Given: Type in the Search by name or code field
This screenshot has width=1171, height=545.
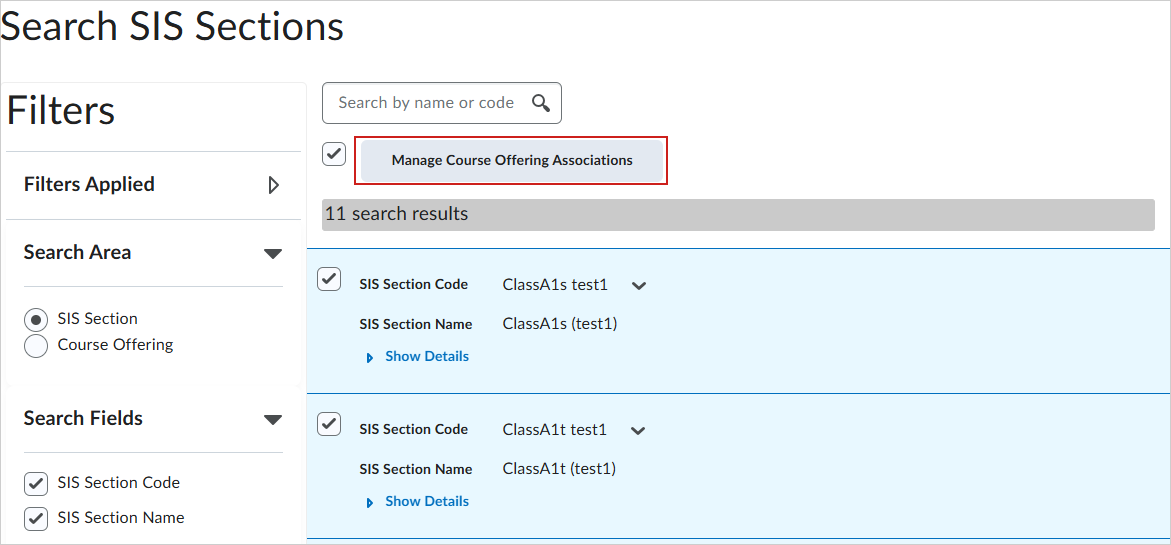Looking at the screenshot, I should pyautogui.click(x=426, y=103).
